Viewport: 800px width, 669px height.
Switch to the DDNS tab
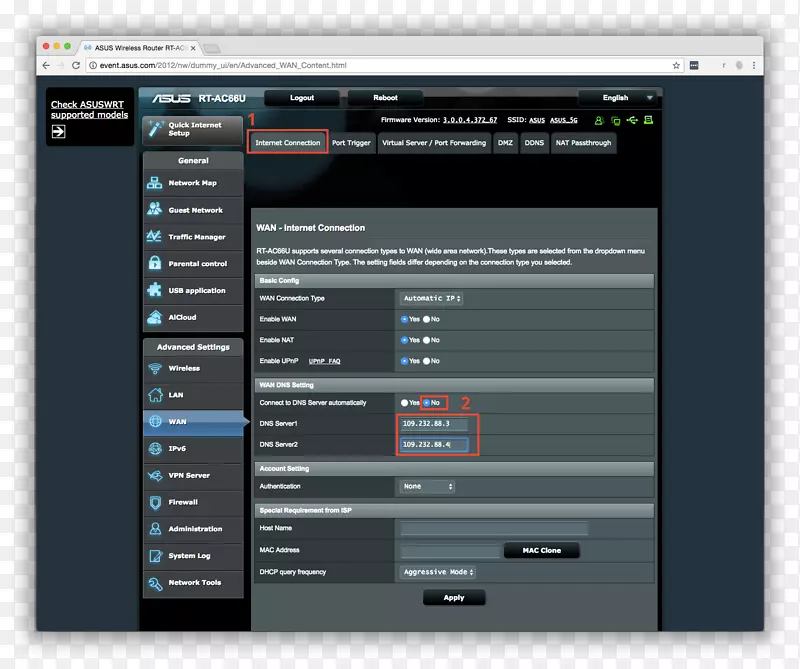pyautogui.click(x=534, y=143)
